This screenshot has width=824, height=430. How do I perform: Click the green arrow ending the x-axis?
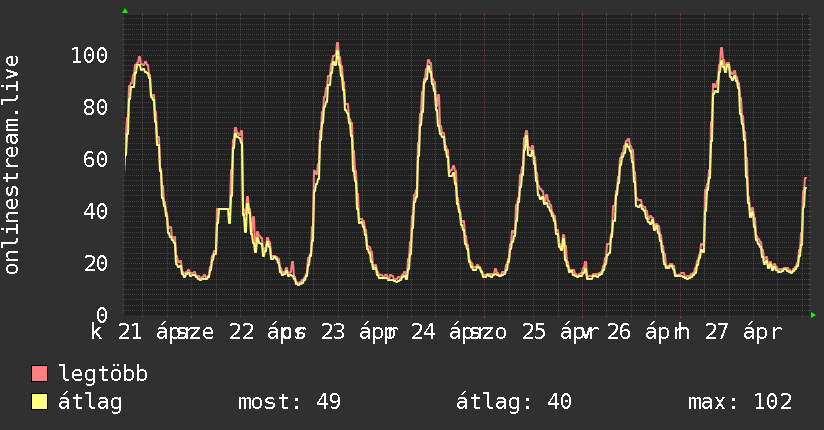(x=813, y=315)
